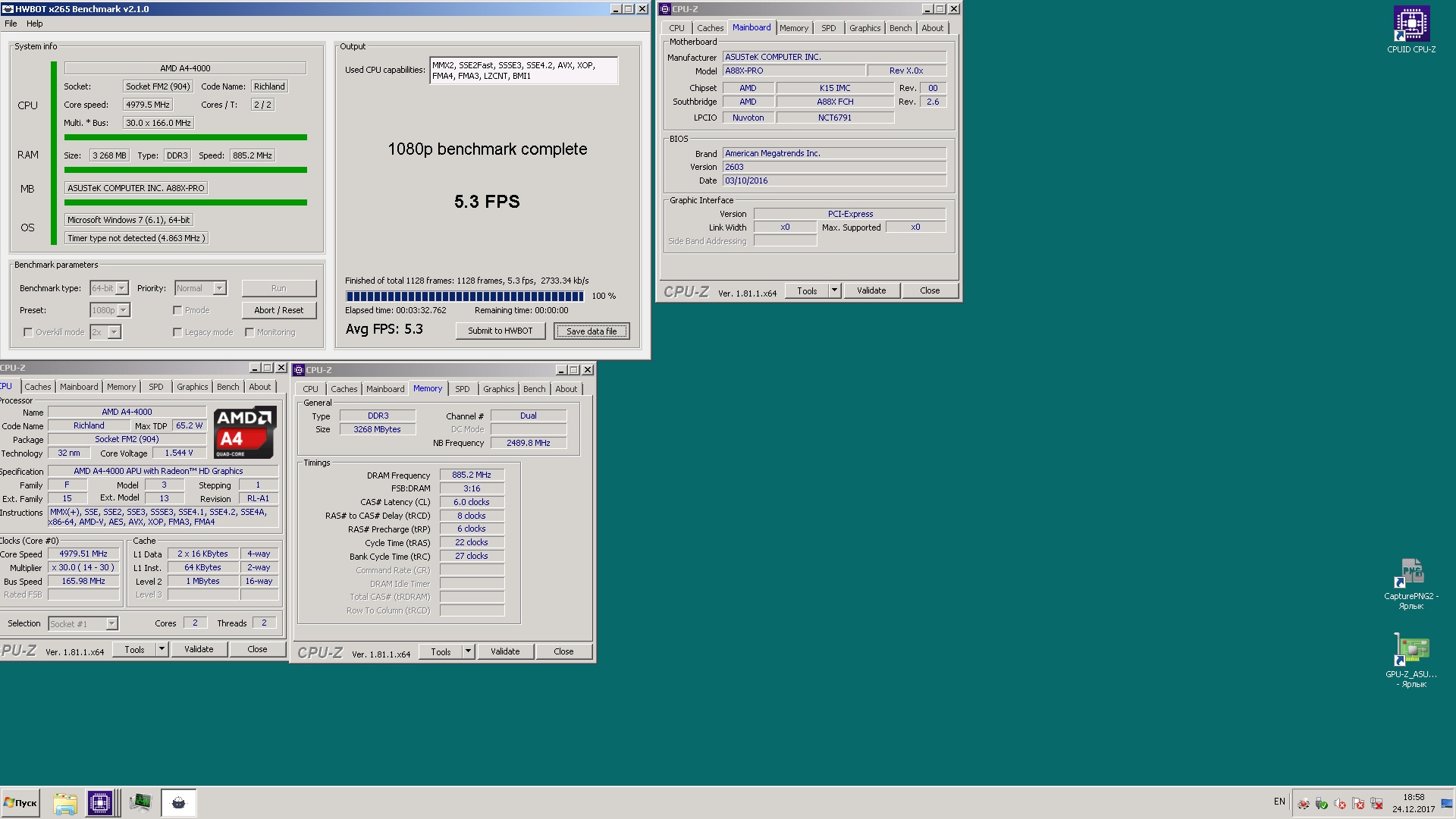Screen dimensions: 1456x819
Task: Click the green RAM status bar
Action: click(x=186, y=170)
